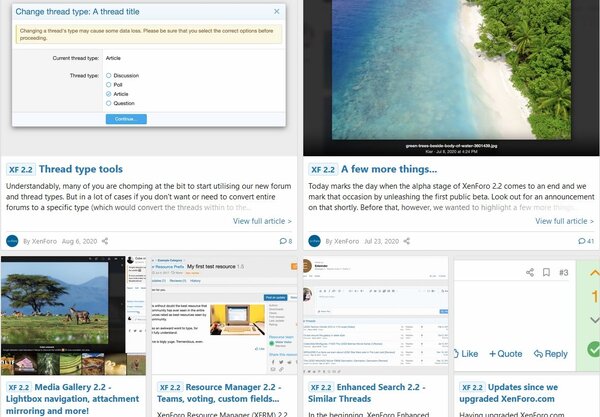The width and height of the screenshot is (600, 417).
Task: Click XenForo avatar on A few more things post
Action: coord(315,241)
